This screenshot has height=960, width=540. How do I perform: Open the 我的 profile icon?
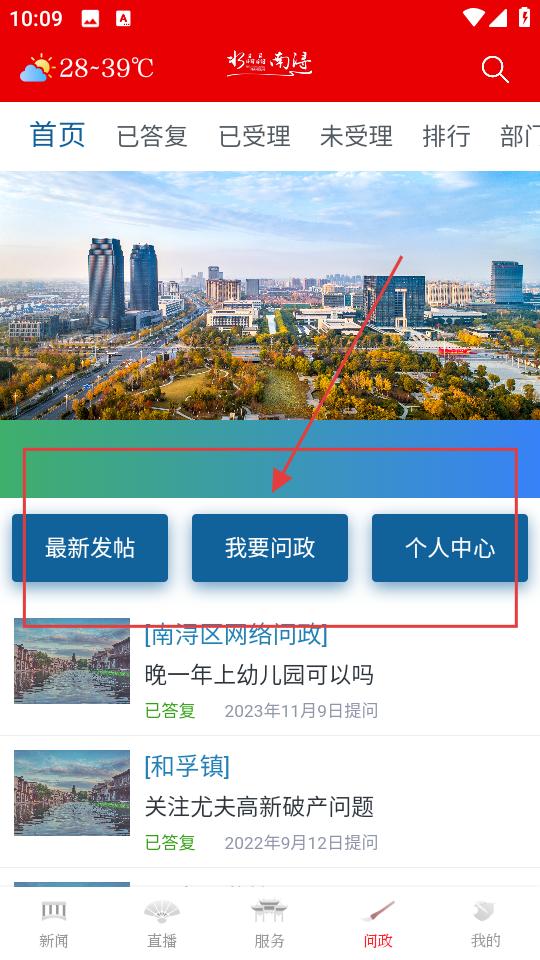486,910
